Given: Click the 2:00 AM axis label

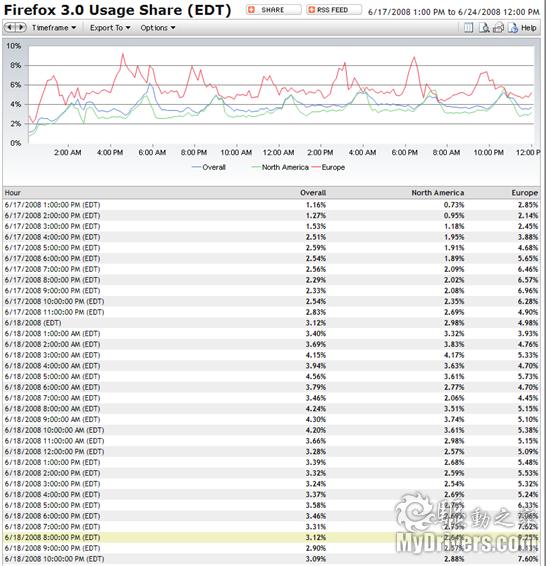Looking at the screenshot, I should (x=67, y=152).
